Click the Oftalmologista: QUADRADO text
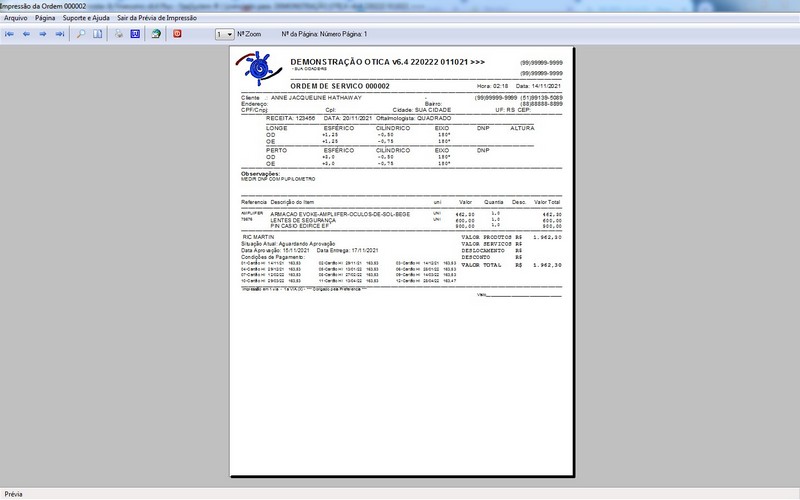This screenshot has width=800, height=500. point(413,118)
